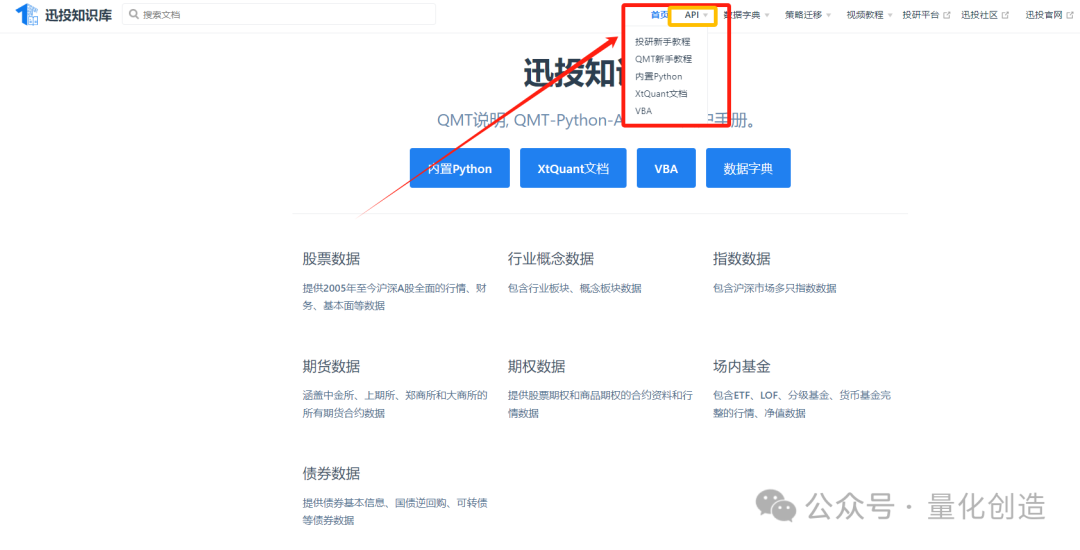The width and height of the screenshot is (1080, 550).
Task: Click the 包含行业板块、概念板块数据 description
Action: (x=574, y=288)
